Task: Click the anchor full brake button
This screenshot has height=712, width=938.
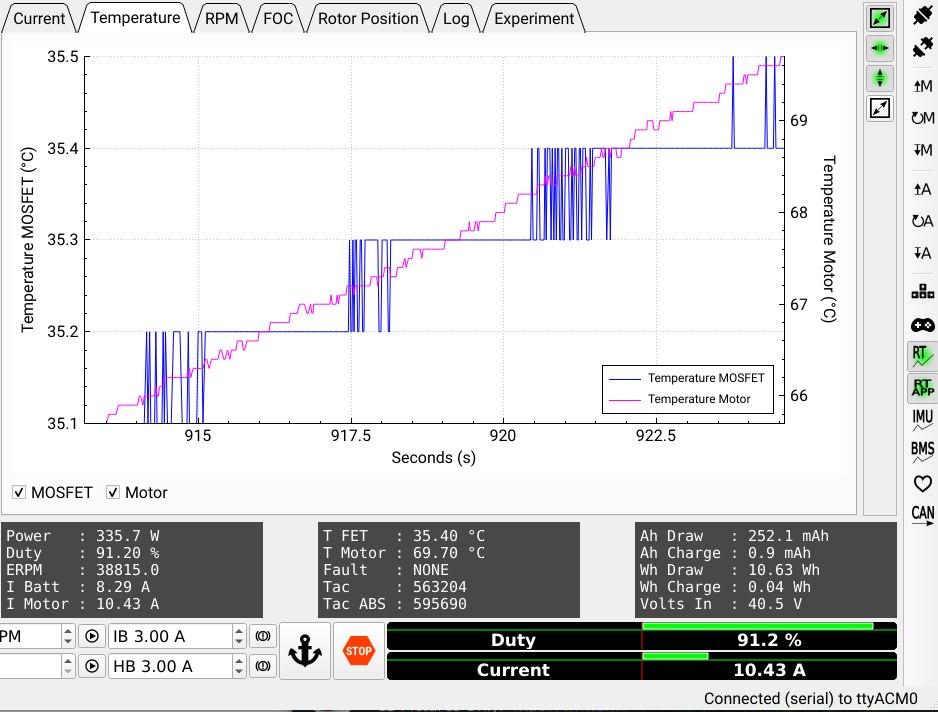Action: click(305, 651)
